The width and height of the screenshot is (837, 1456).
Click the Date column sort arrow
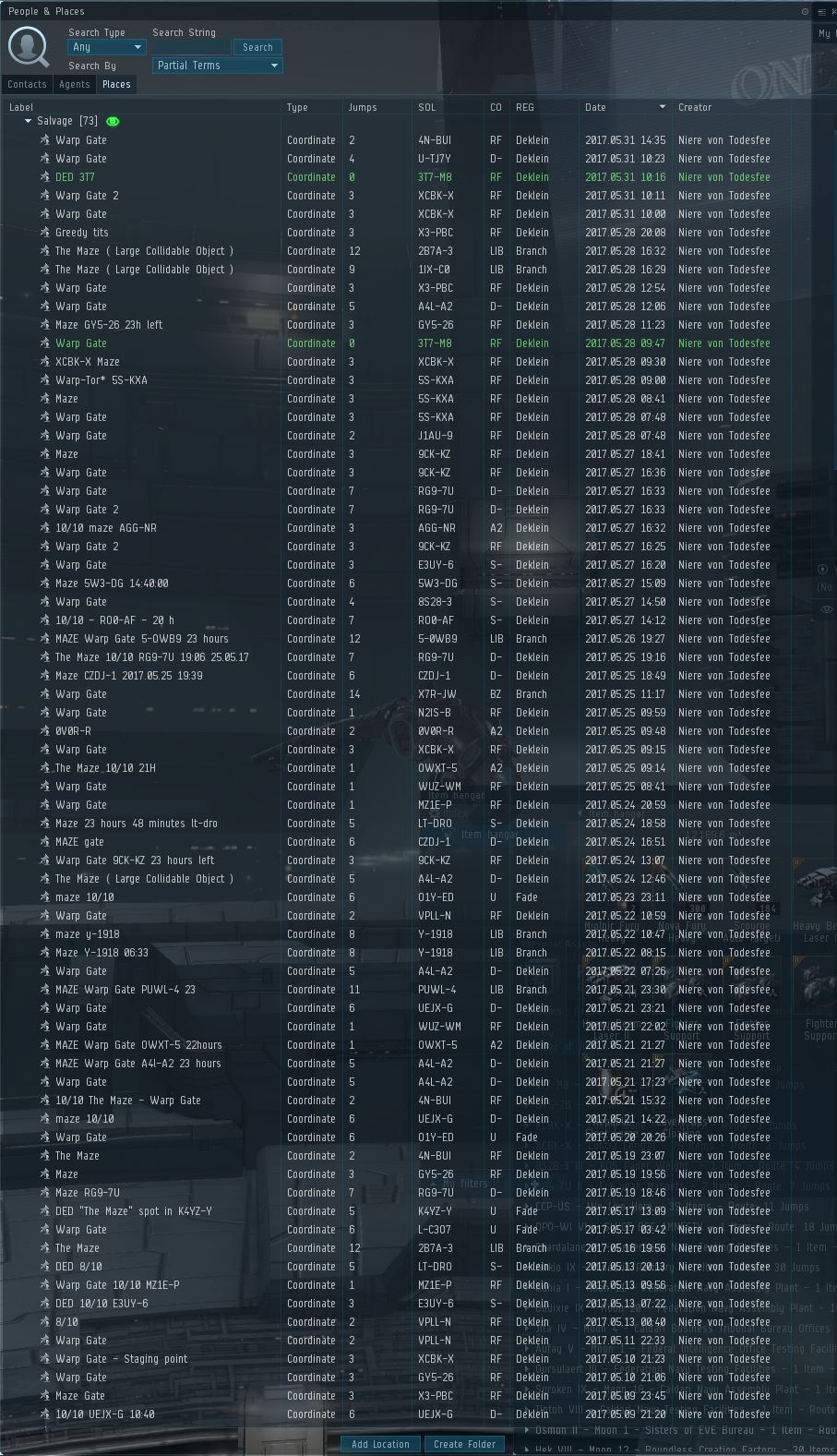[x=662, y=107]
